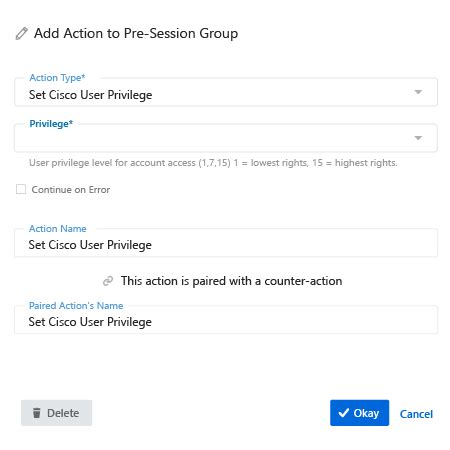Expand the Privilege dropdown arrow

tap(418, 138)
